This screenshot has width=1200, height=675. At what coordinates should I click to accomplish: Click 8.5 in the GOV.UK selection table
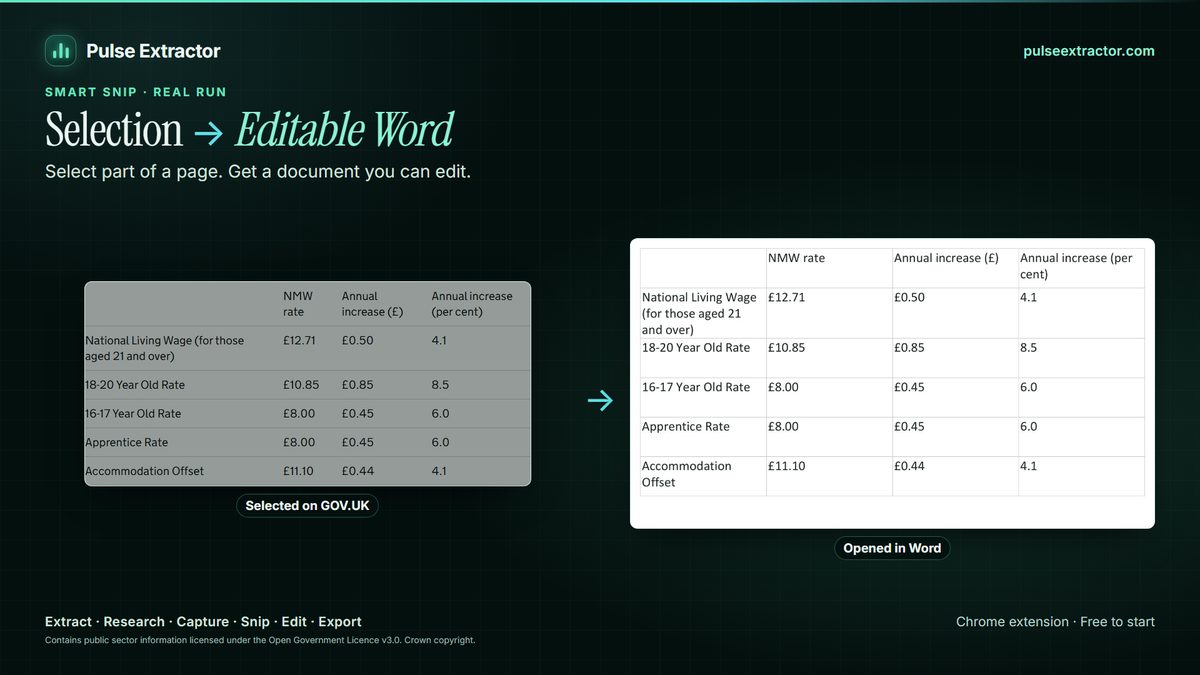440,385
